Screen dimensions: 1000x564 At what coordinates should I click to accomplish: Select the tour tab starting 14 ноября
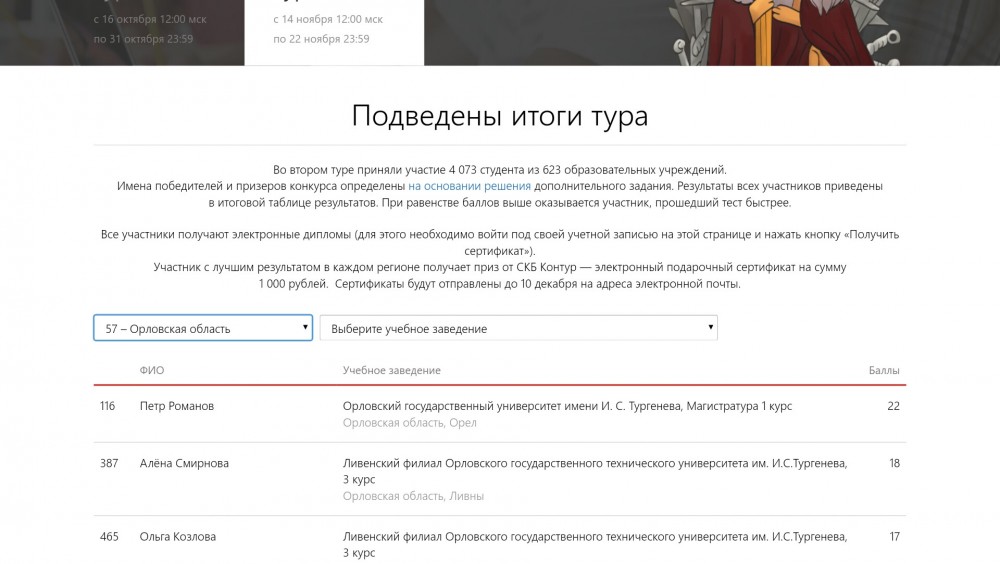point(328,29)
